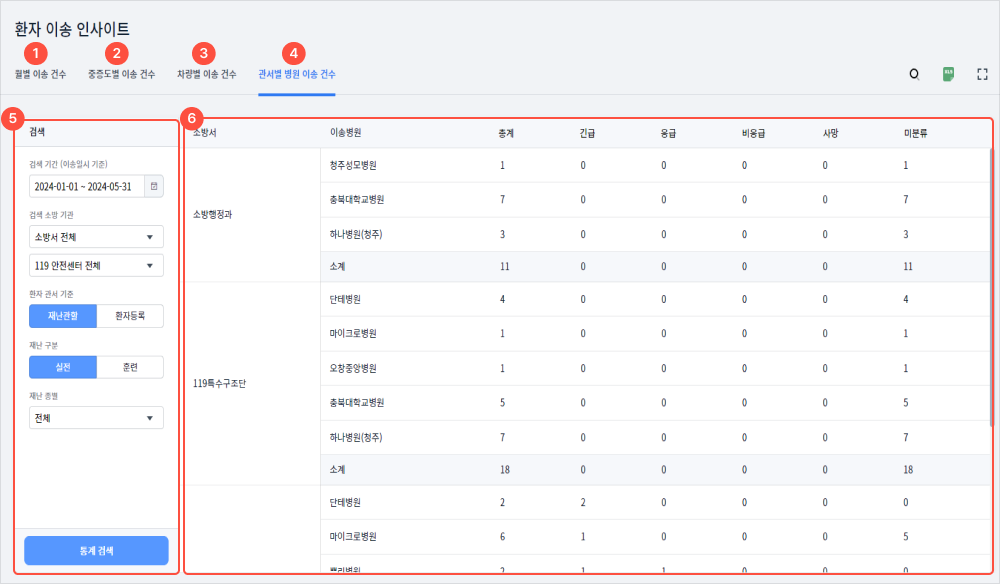This screenshot has width=1000, height=584.
Task: Open the calendar icon in date field
Action: (x=153, y=186)
